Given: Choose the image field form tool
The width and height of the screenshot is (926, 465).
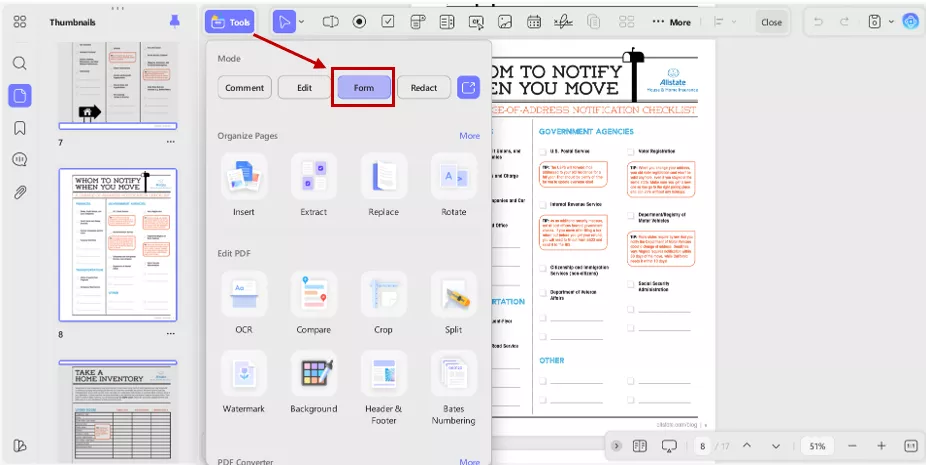Looking at the screenshot, I should [x=505, y=22].
